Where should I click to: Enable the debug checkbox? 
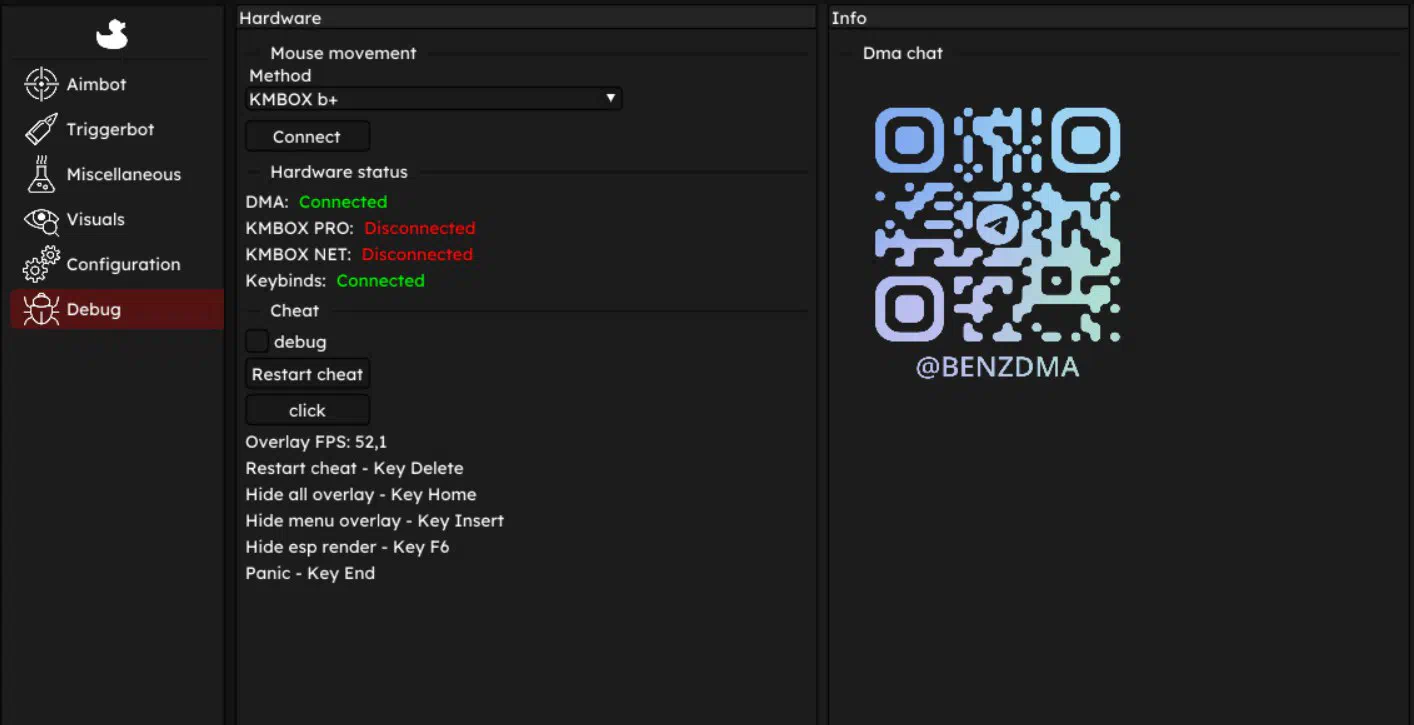[x=257, y=341]
